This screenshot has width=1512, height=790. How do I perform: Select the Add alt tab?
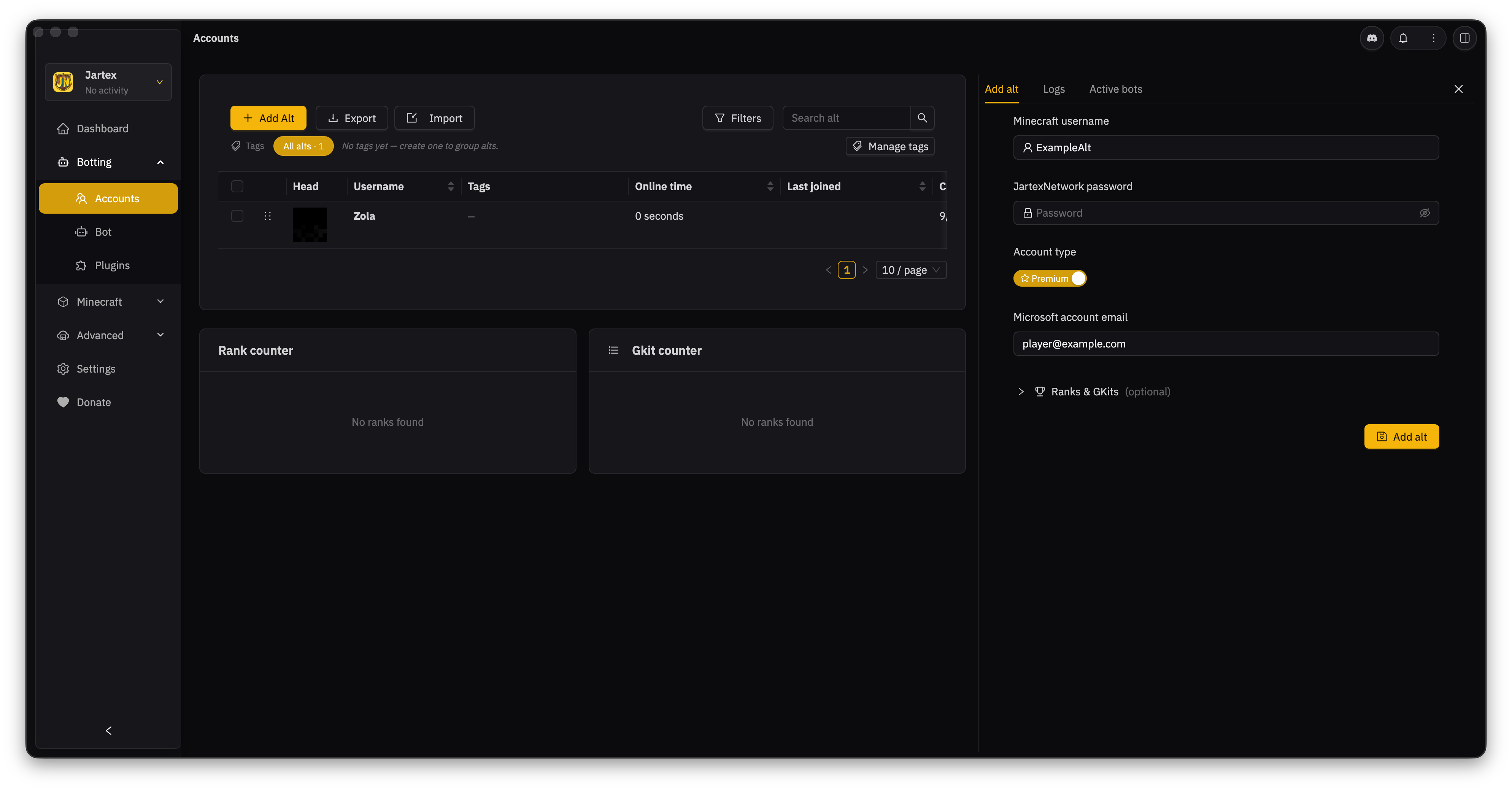click(x=1001, y=89)
